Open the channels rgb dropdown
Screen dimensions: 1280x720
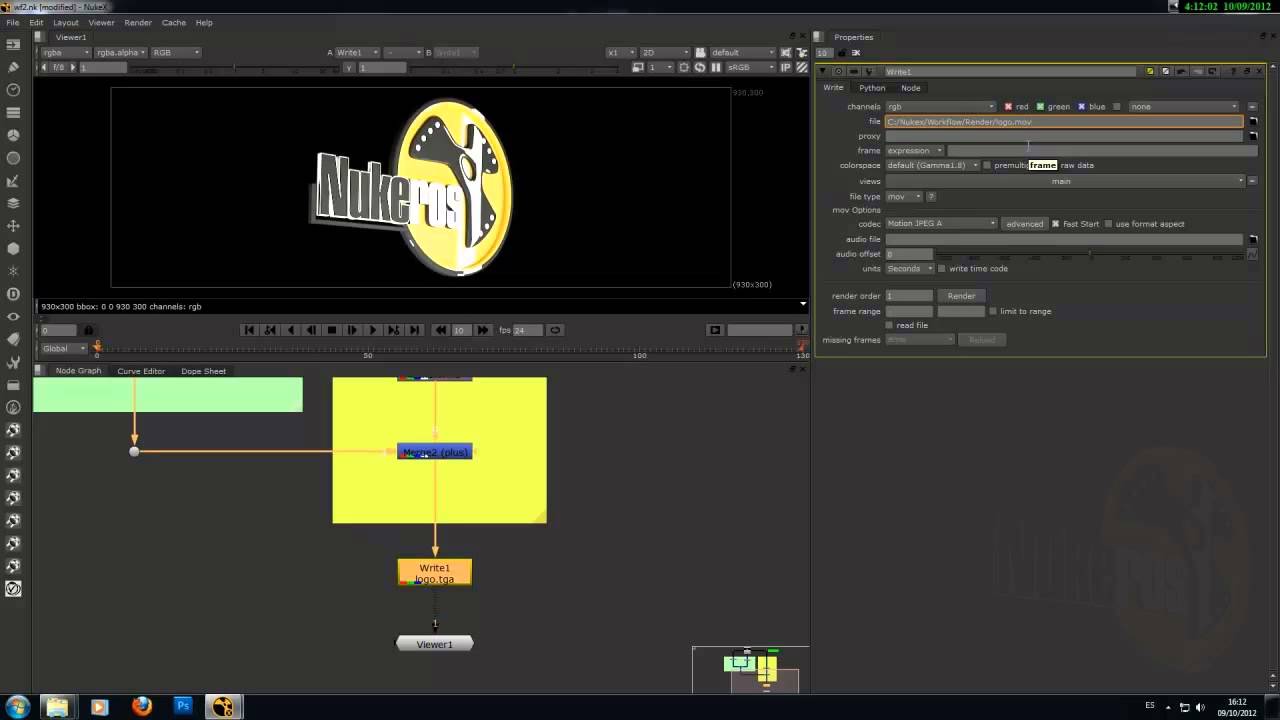pyautogui.click(x=941, y=106)
